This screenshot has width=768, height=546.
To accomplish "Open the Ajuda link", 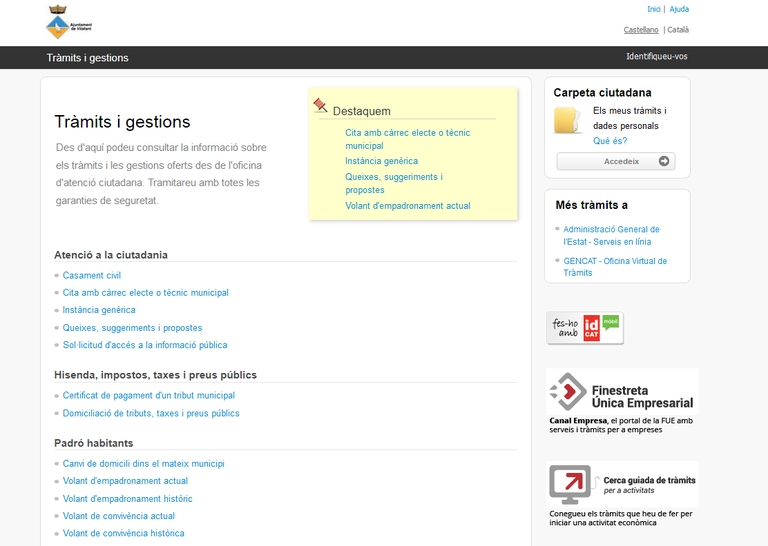I will (679, 9).
